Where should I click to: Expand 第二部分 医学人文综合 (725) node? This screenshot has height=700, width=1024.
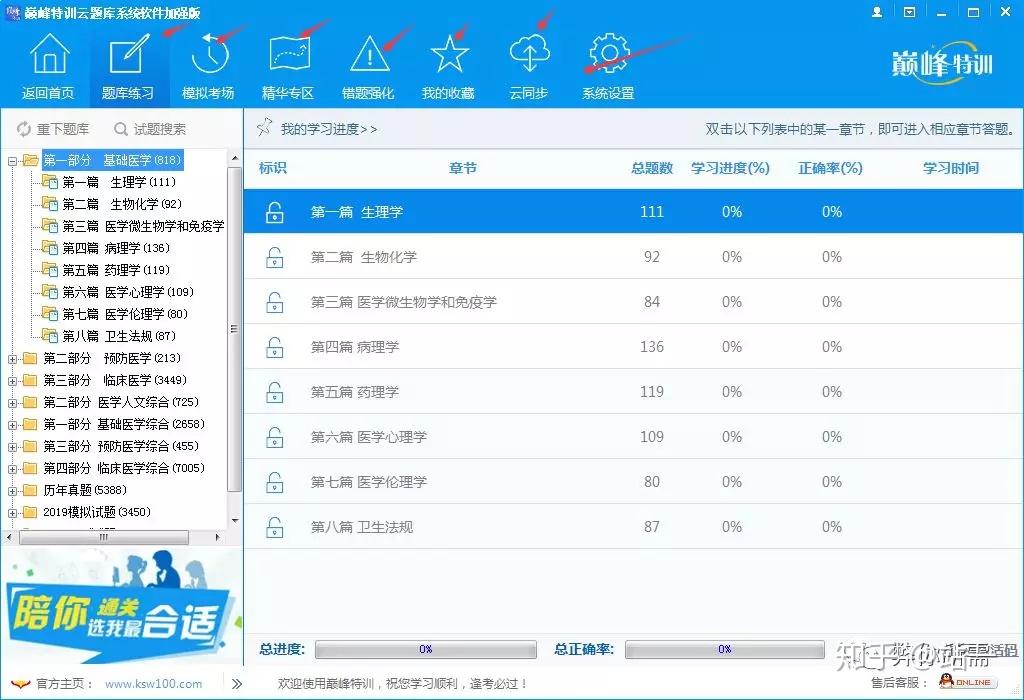tap(12, 403)
